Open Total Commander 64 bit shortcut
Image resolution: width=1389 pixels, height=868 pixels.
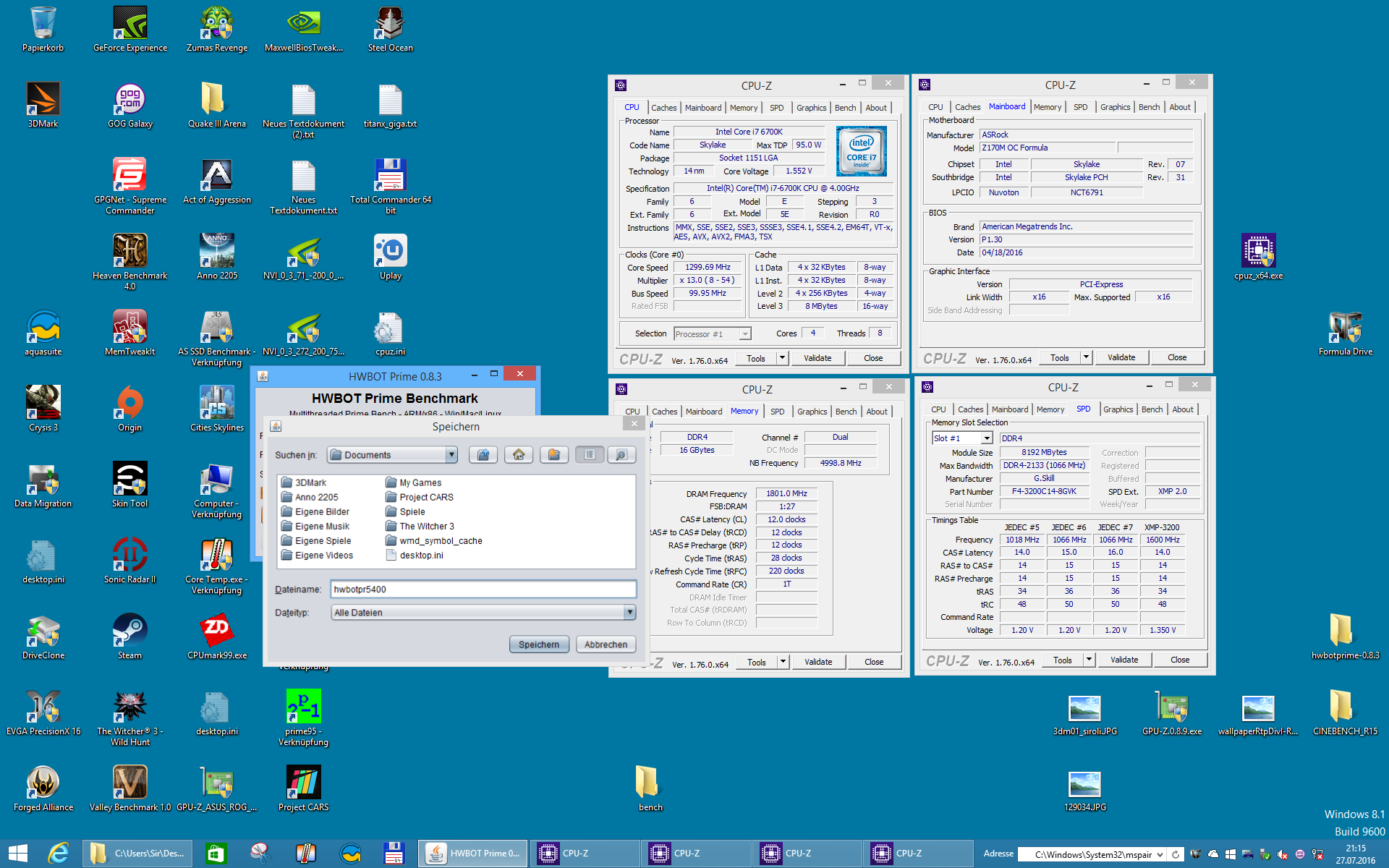click(391, 185)
